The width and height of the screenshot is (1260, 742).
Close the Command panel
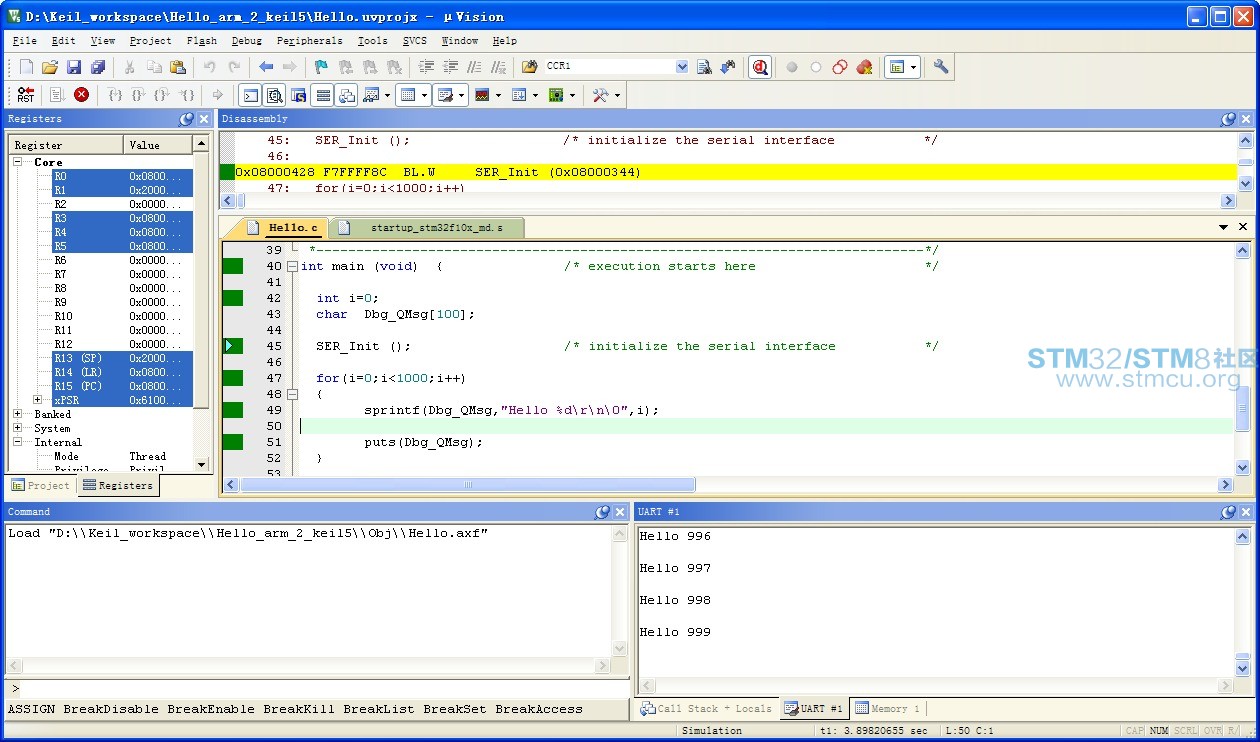[x=620, y=512]
